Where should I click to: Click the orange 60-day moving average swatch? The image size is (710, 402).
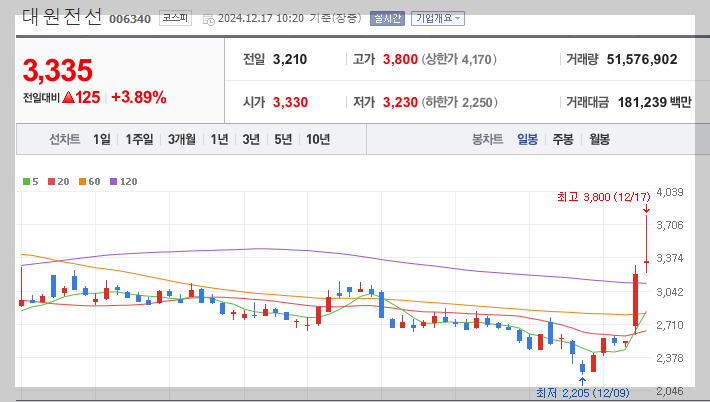(82, 182)
